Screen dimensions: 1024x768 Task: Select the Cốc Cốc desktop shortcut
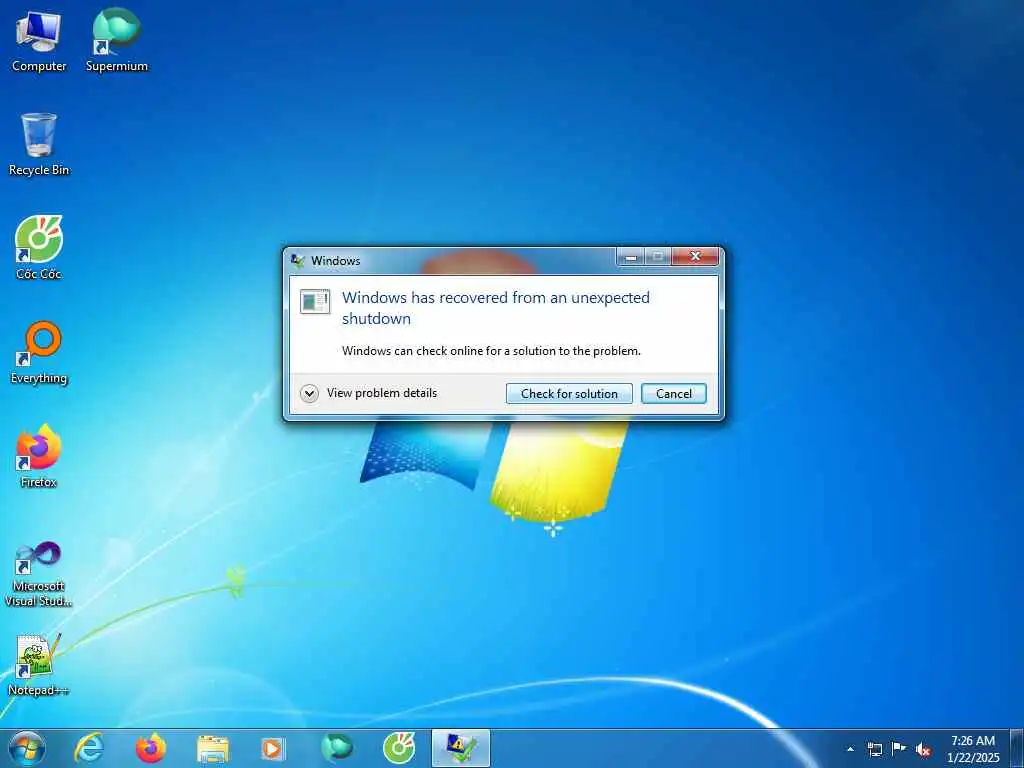coord(39,248)
